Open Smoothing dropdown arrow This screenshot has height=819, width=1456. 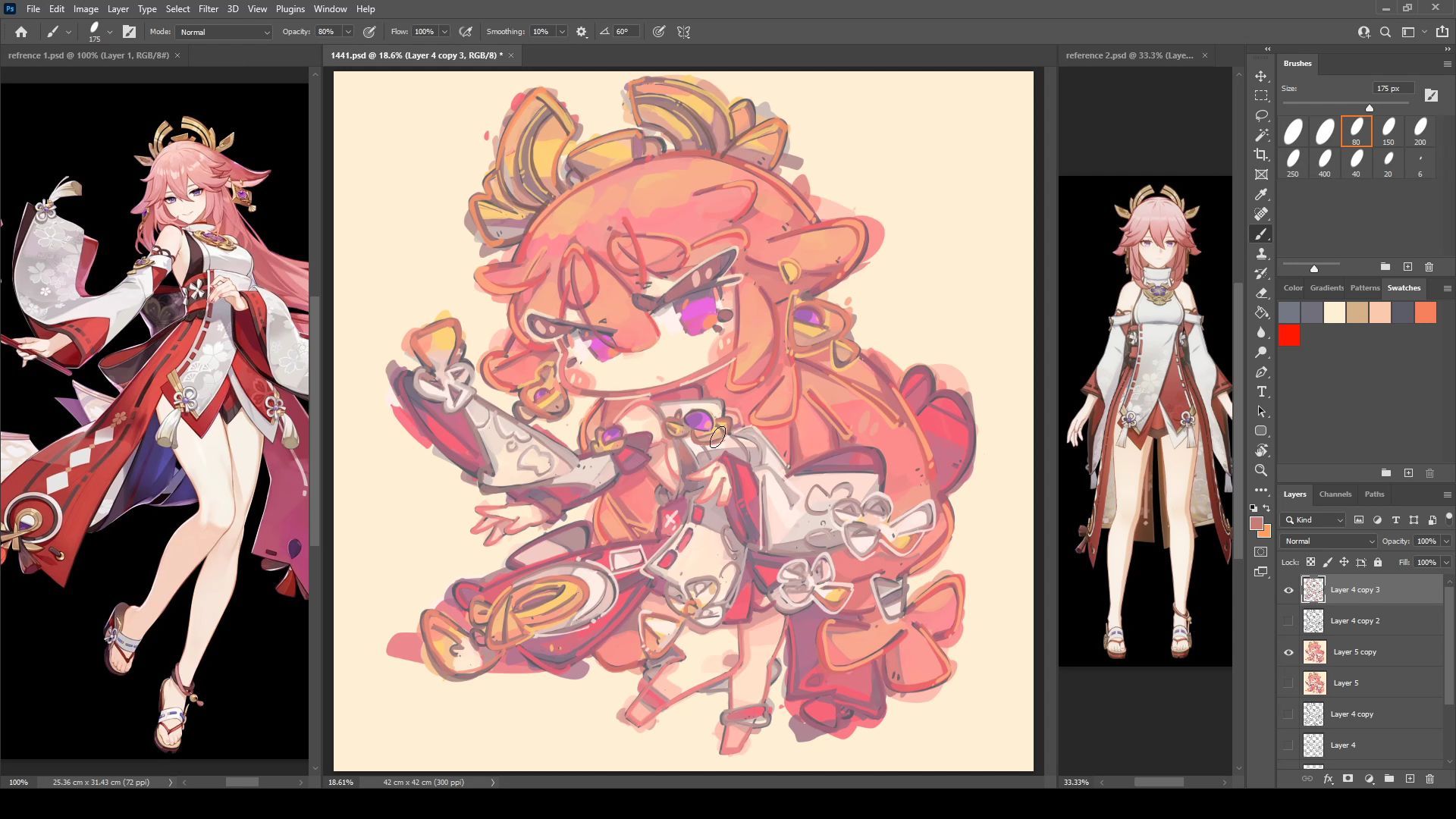coord(562,32)
